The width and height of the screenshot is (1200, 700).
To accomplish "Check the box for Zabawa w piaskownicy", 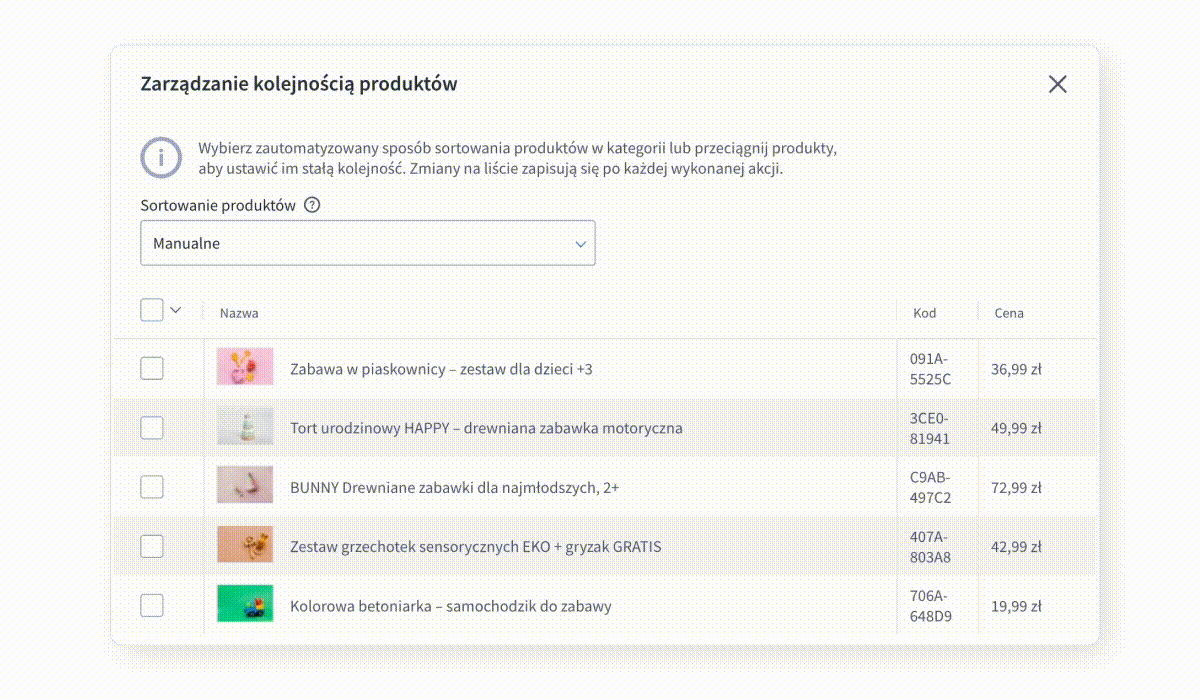I will 151,369.
